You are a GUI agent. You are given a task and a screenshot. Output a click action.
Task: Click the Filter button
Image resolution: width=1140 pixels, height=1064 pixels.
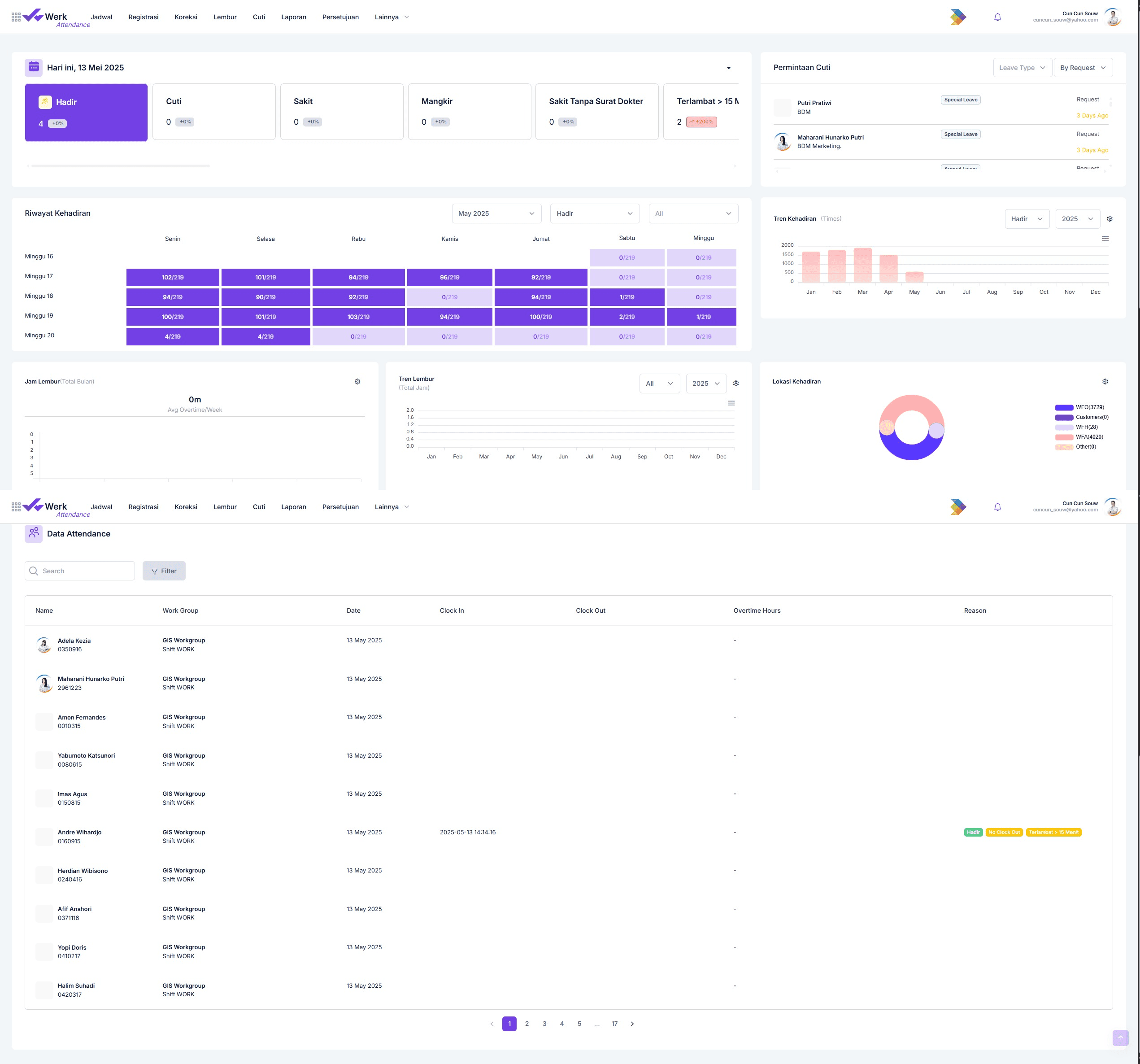[164, 571]
